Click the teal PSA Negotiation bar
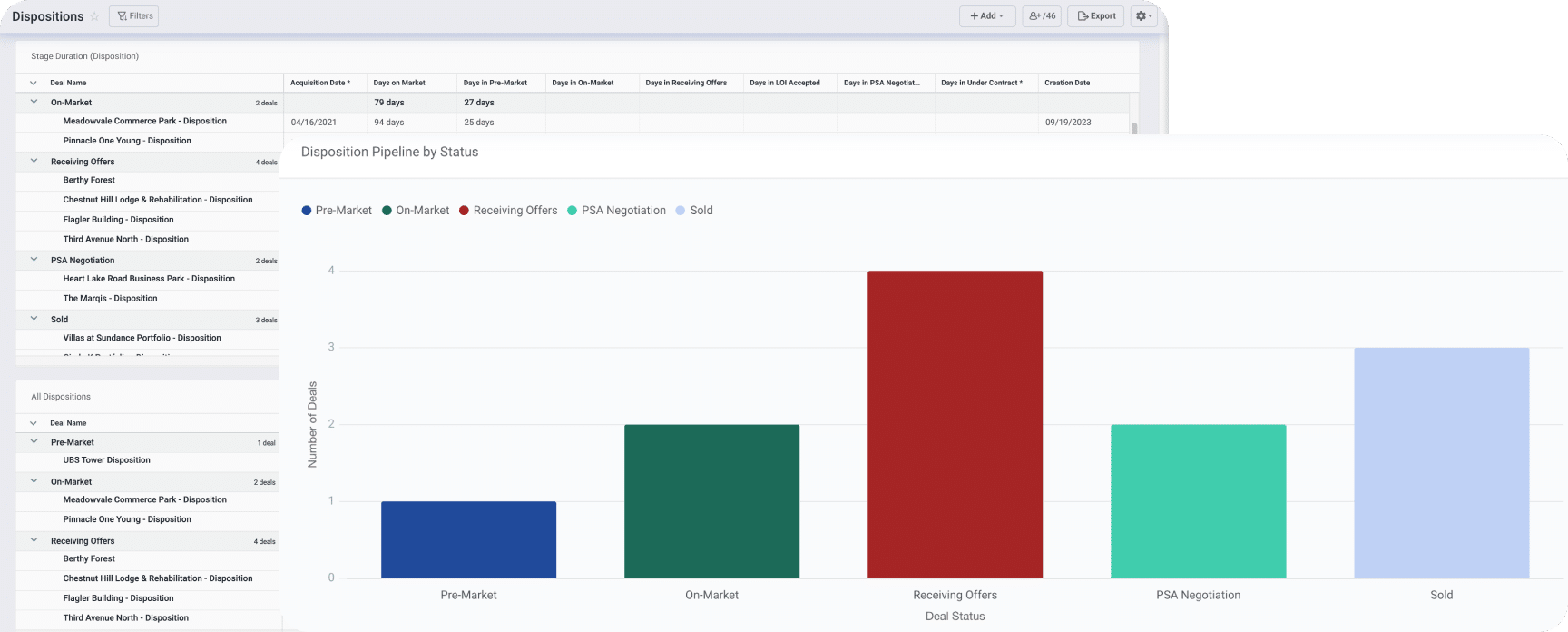The width and height of the screenshot is (1568, 632). (x=1198, y=501)
